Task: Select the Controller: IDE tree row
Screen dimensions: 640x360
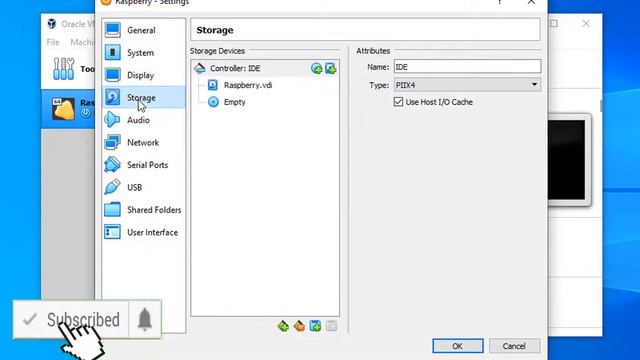Action: pos(265,68)
